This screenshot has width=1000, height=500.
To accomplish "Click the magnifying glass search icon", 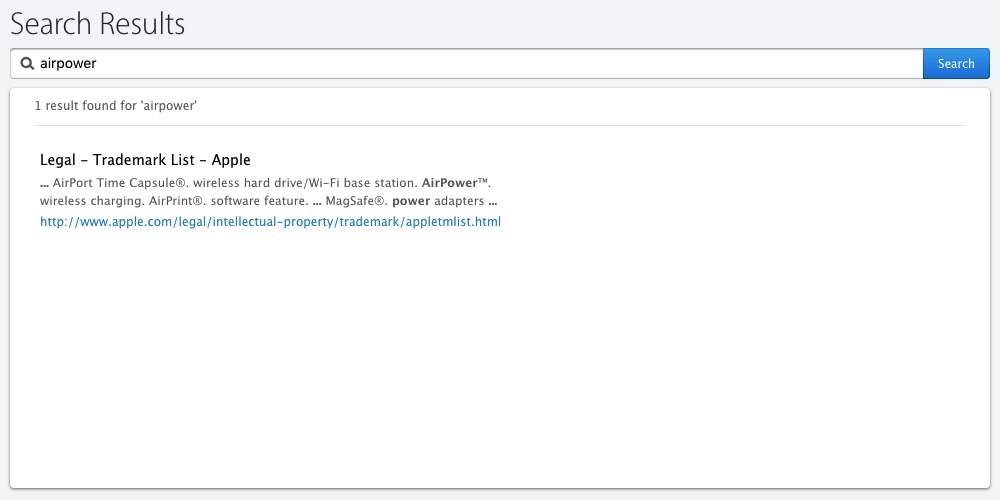I will (27, 64).
